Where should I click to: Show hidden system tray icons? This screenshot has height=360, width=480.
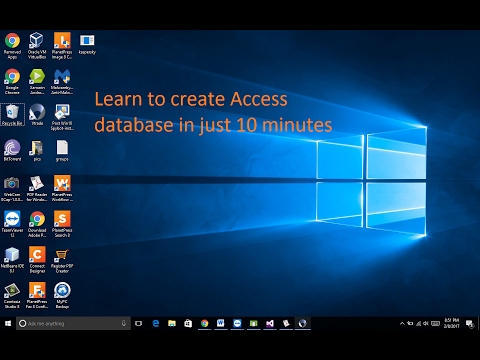(402, 323)
